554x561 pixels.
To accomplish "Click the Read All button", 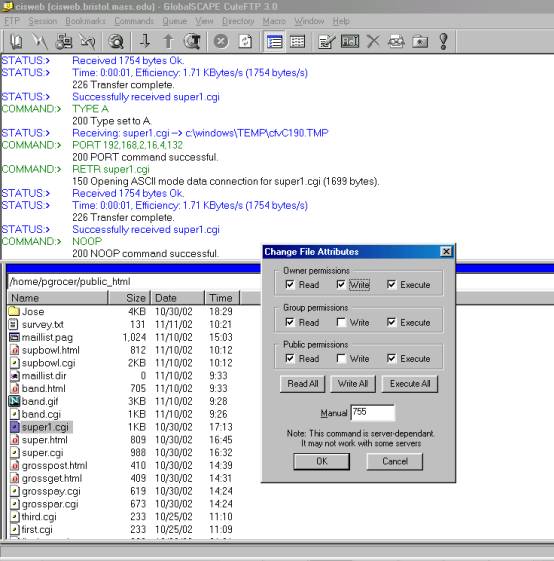I will click(303, 384).
